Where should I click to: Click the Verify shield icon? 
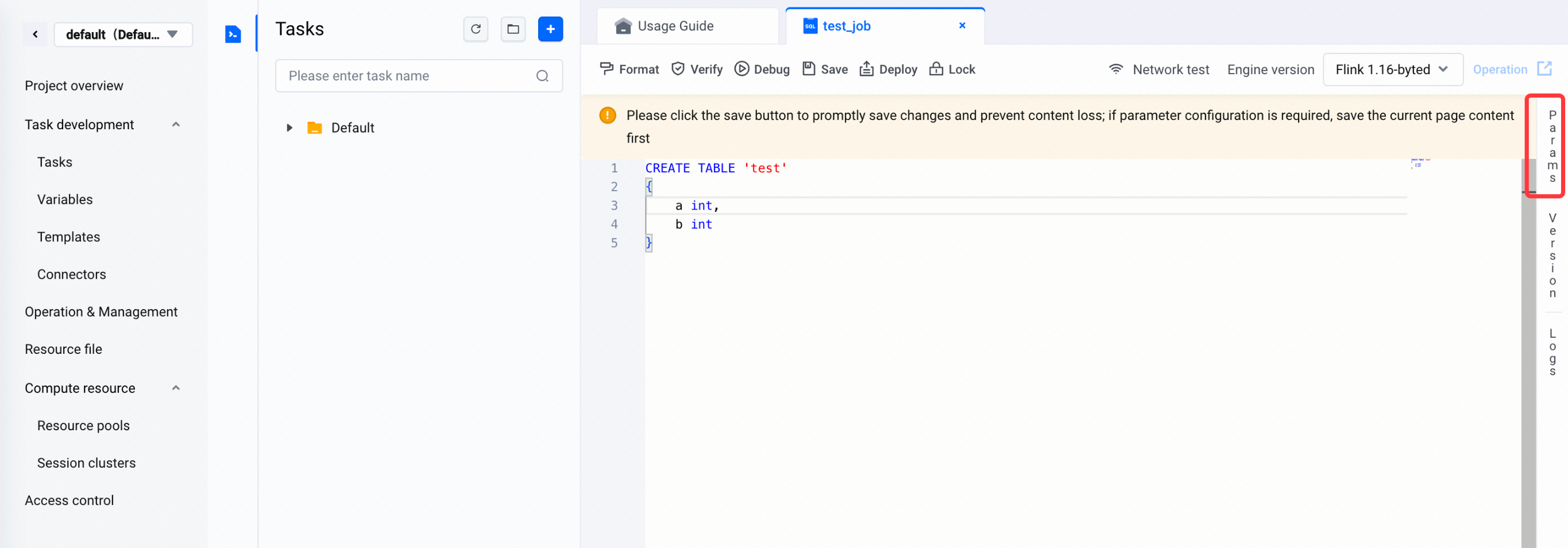pyautogui.click(x=678, y=69)
